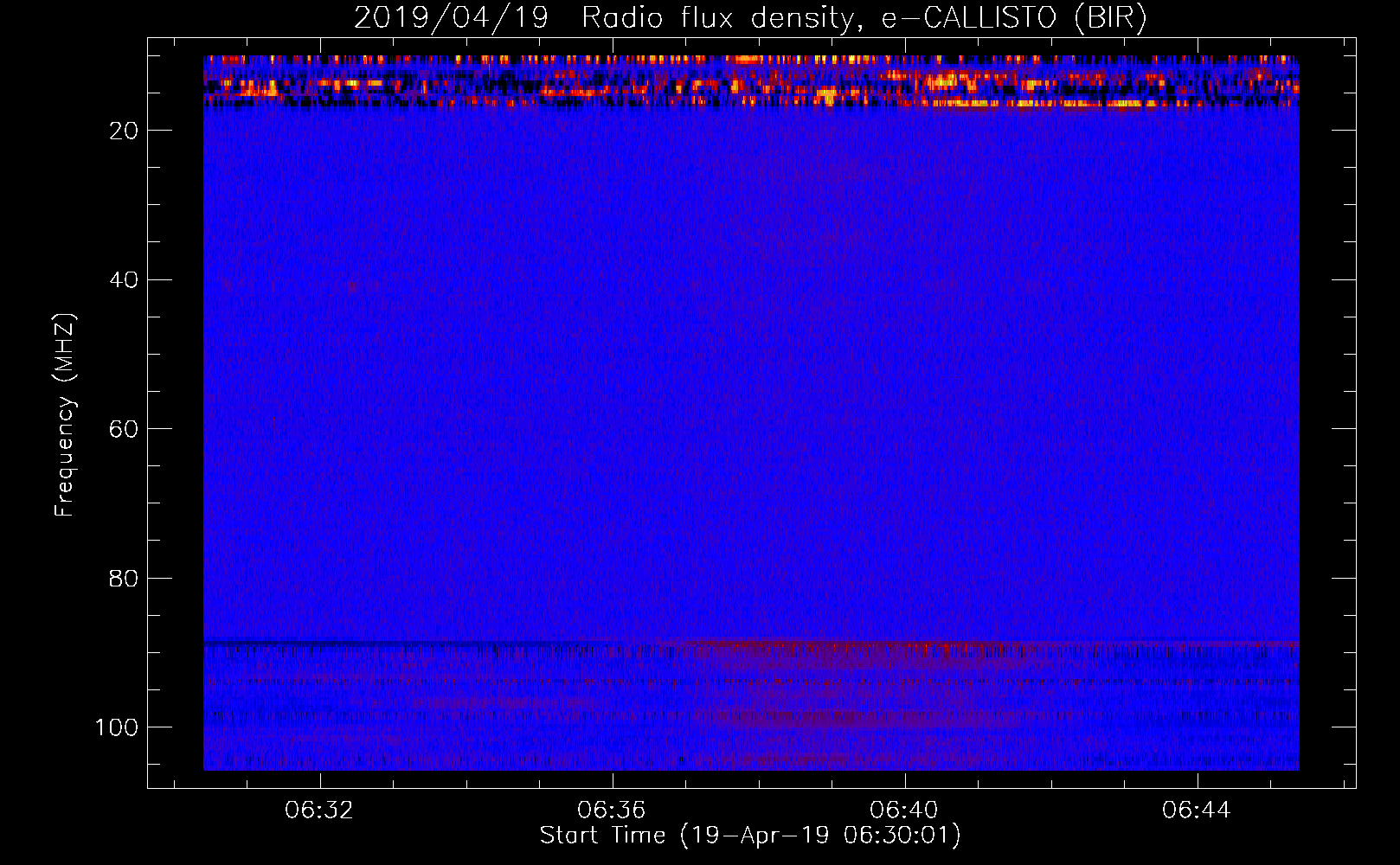The image size is (1400, 865).
Task: Click the 60 MHz frequency tick label
Action: click(124, 429)
